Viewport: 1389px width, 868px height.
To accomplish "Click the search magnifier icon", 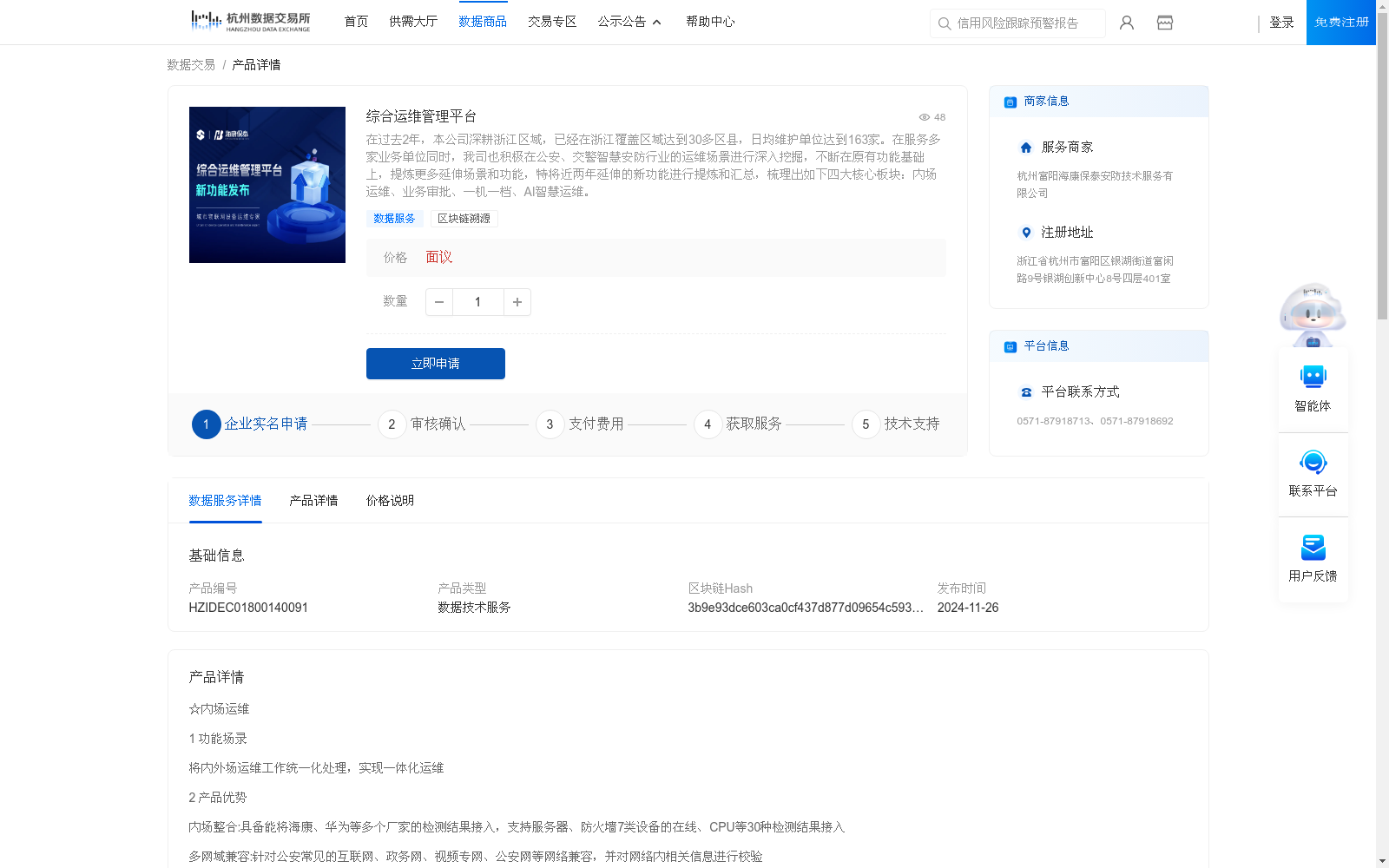I will [945, 23].
